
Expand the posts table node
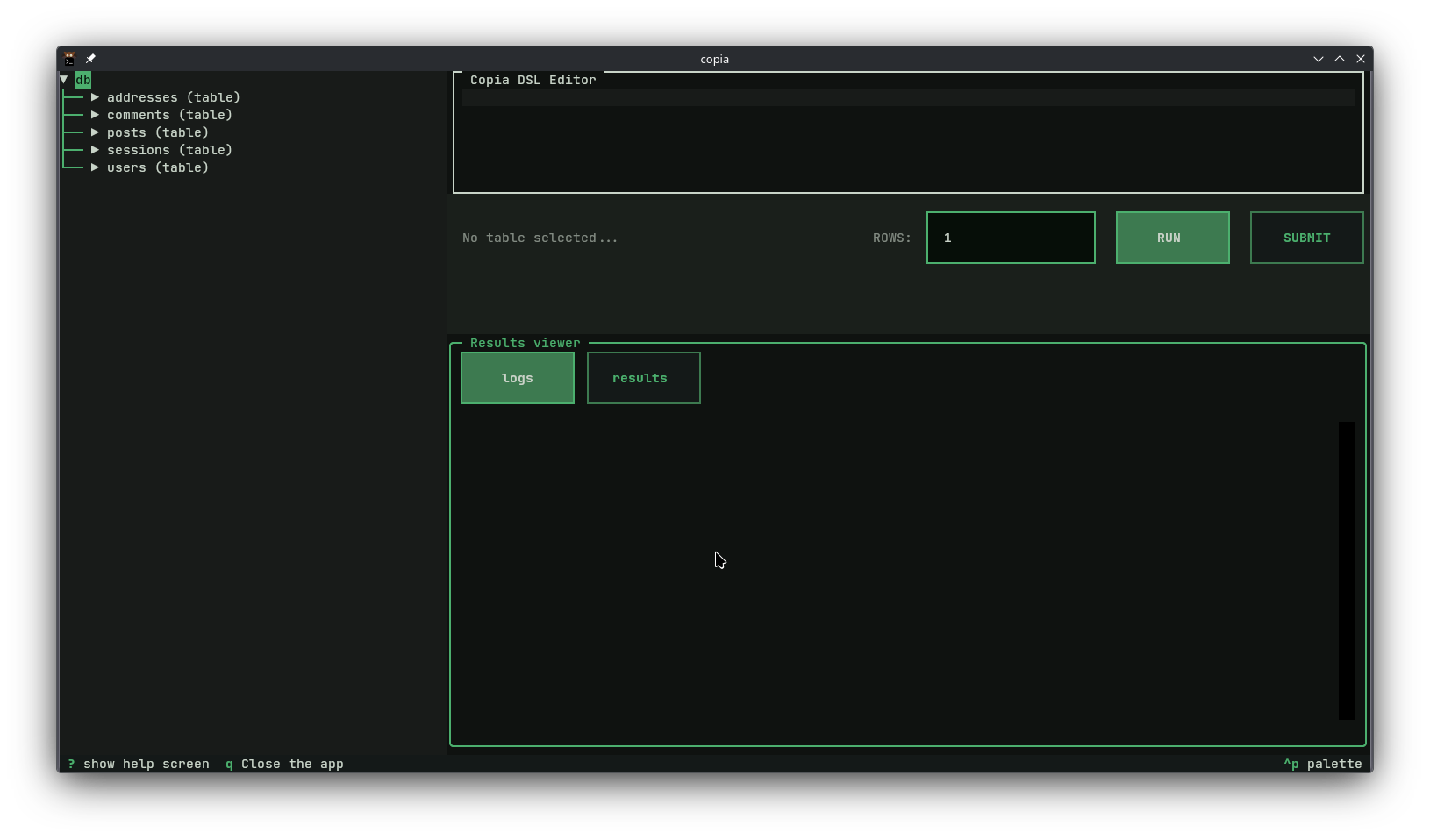[x=95, y=132]
